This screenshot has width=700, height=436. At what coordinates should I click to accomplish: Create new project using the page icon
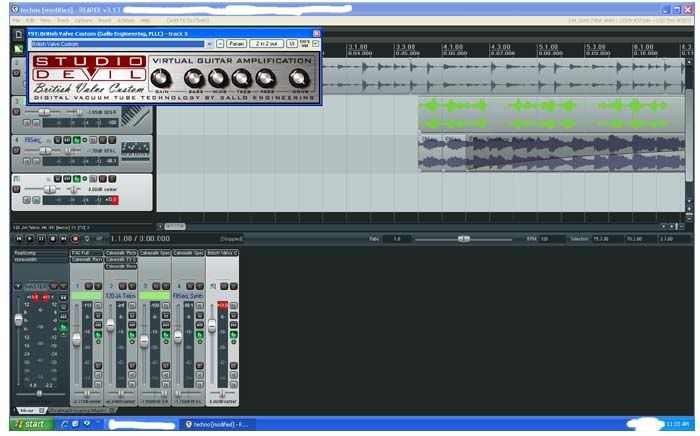click(x=18, y=34)
